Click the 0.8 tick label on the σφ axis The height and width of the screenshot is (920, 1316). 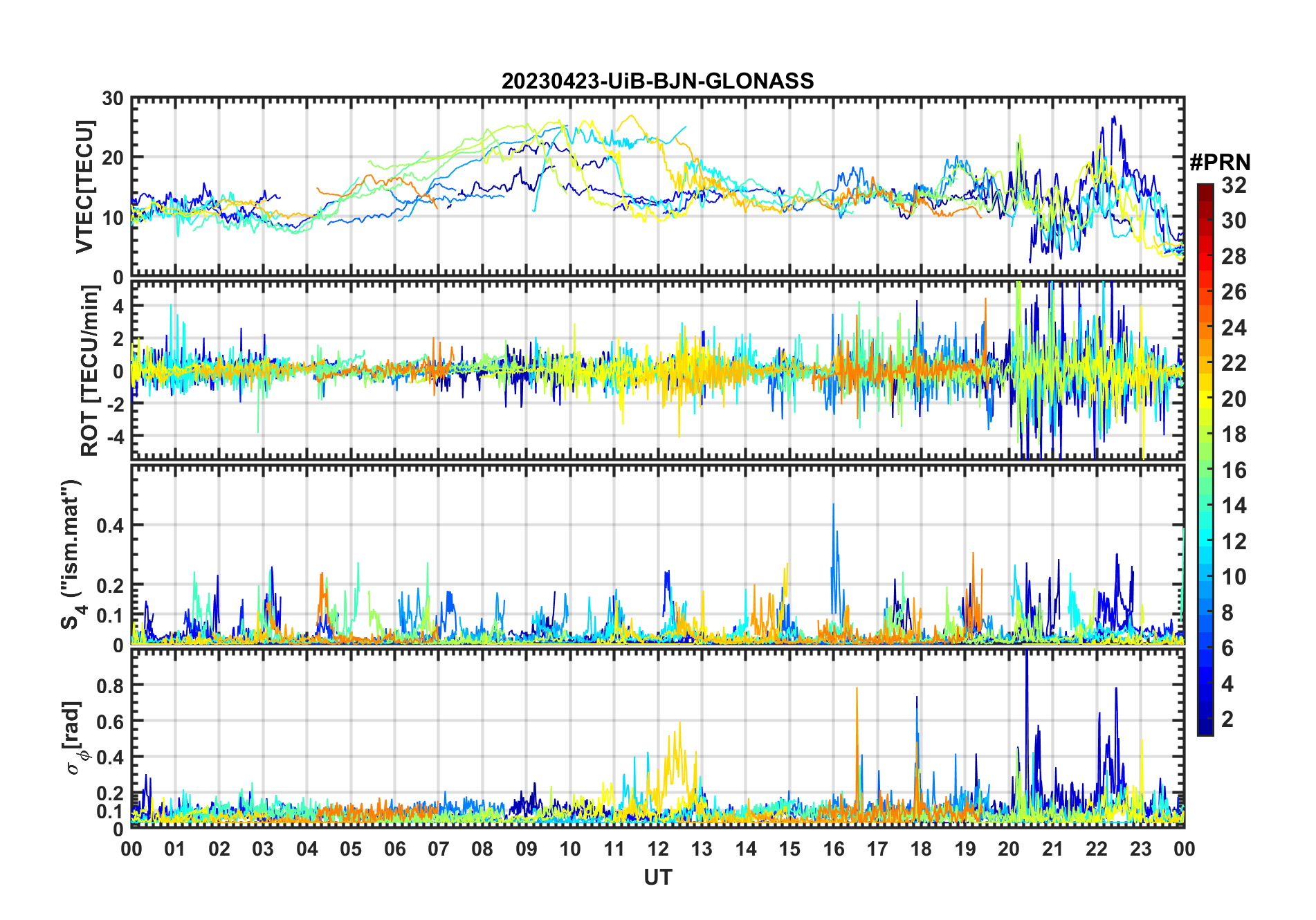click(110, 686)
